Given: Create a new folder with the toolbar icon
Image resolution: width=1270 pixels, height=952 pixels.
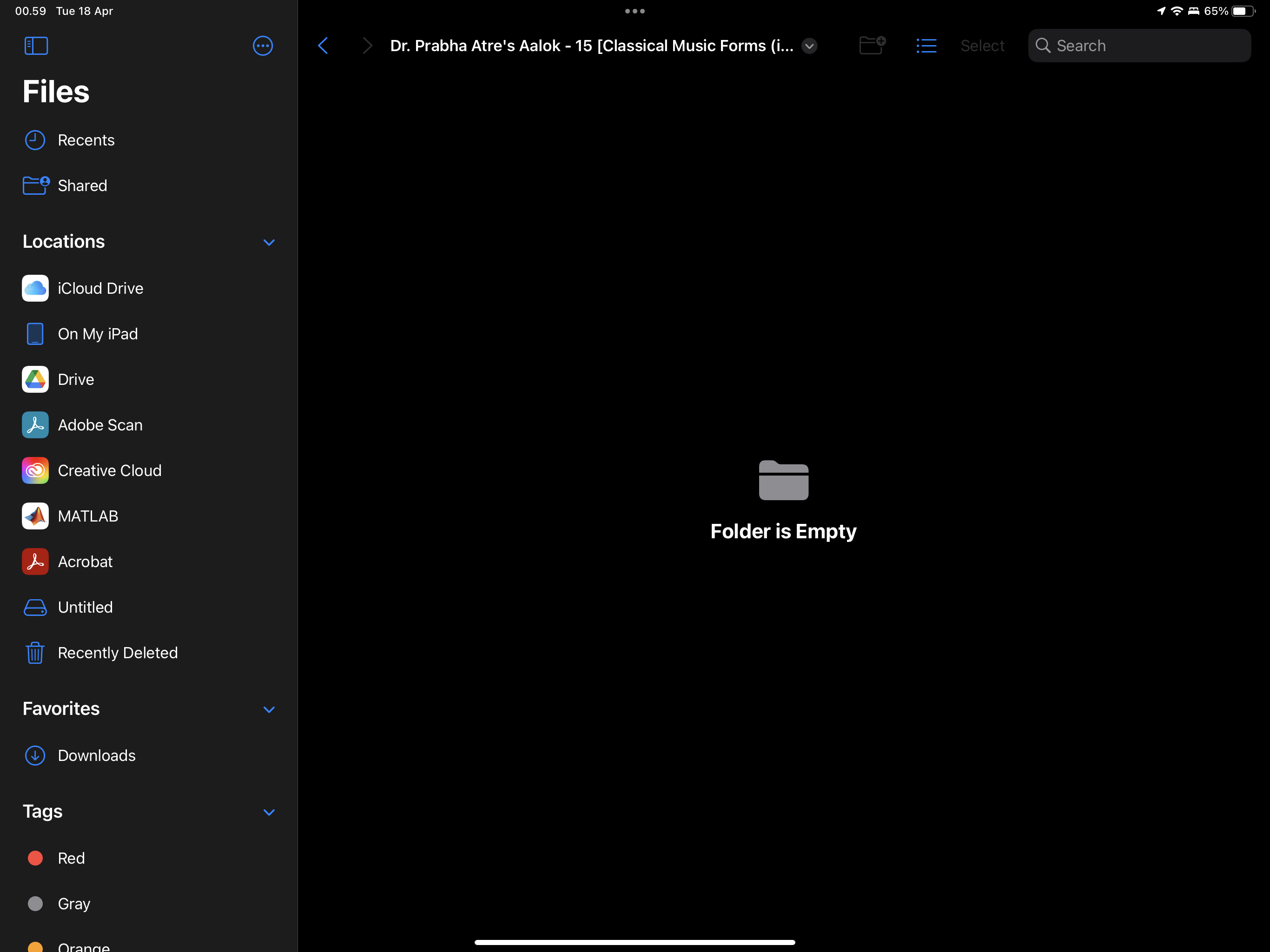Looking at the screenshot, I should [872, 46].
